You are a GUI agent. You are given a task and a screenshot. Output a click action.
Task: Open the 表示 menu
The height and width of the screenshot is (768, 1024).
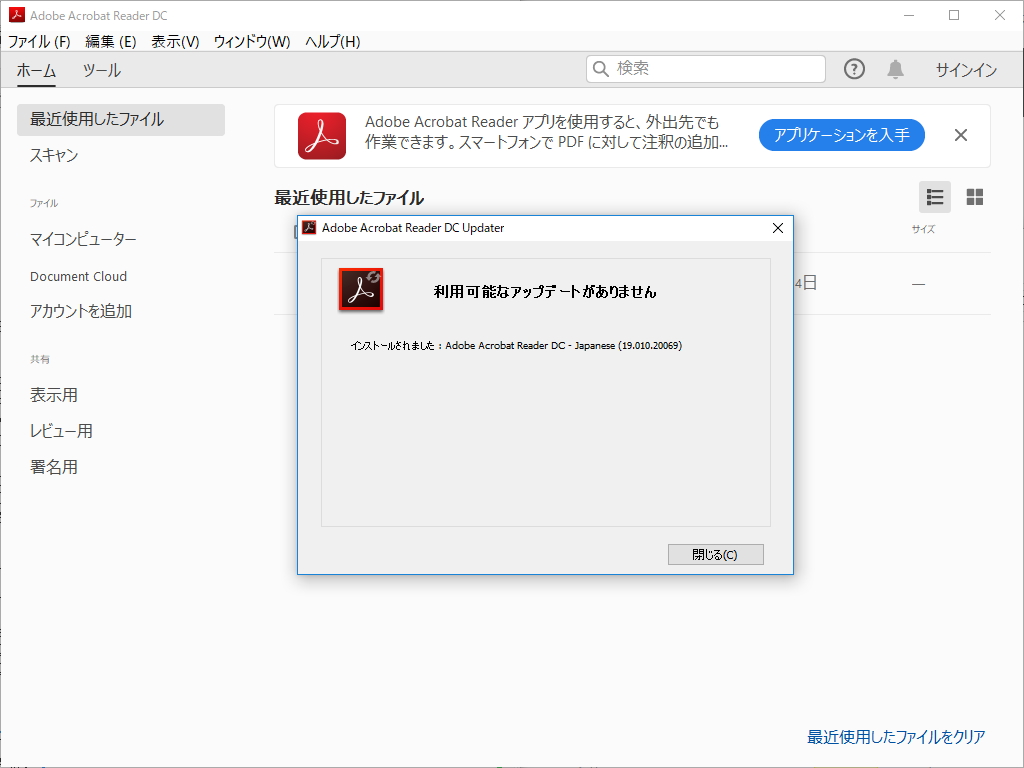[174, 41]
